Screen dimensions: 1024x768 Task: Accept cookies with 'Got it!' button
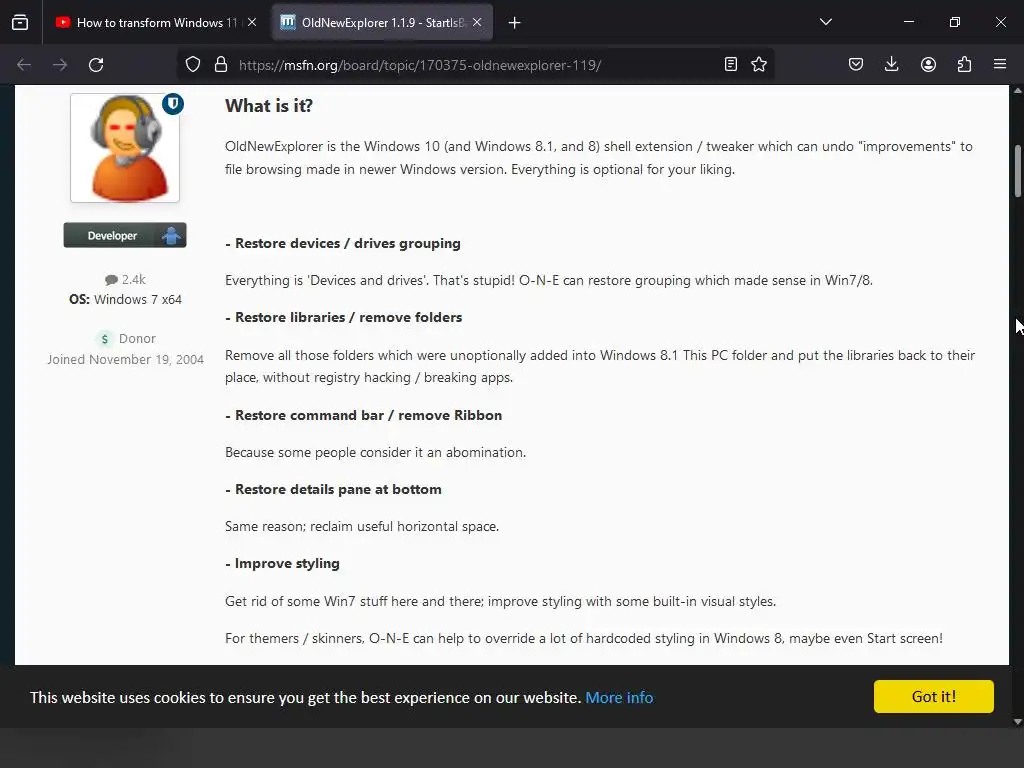(934, 696)
